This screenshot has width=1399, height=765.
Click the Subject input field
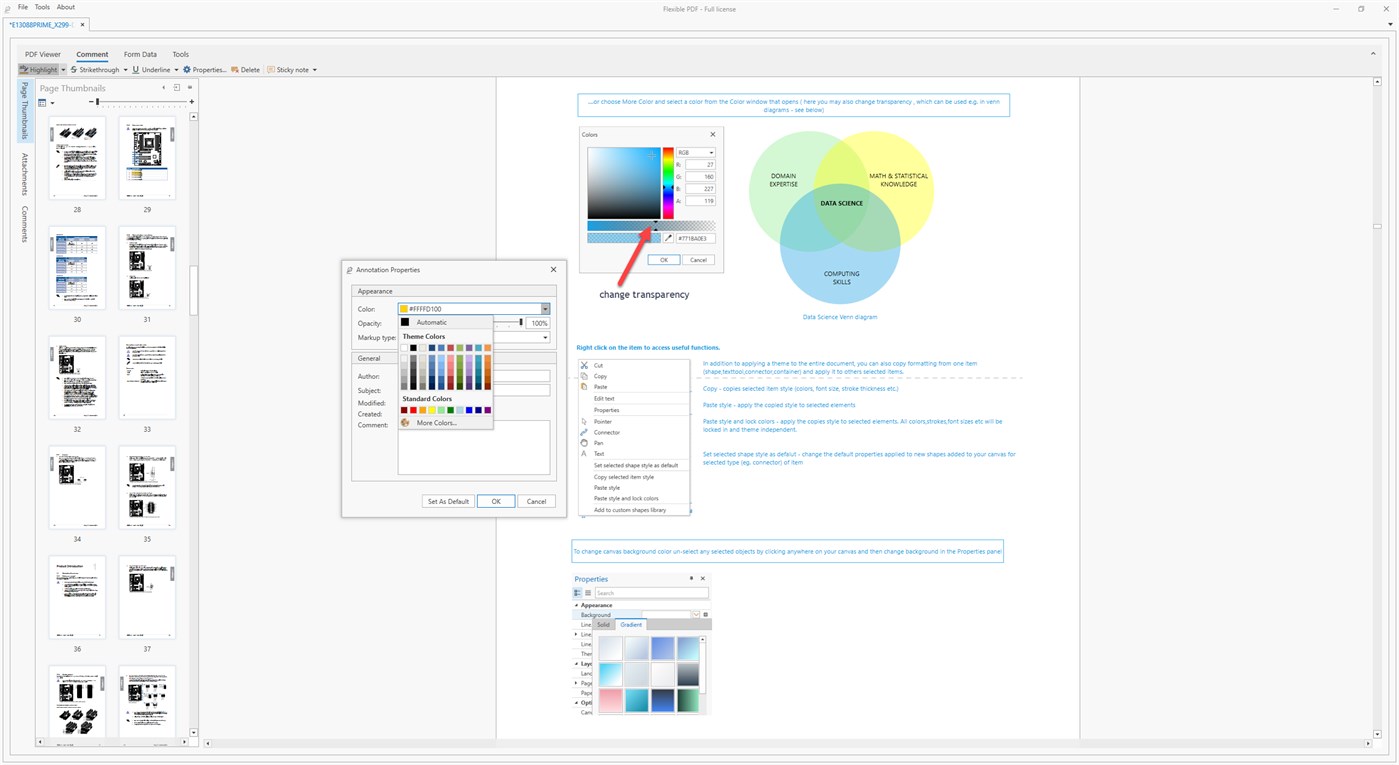click(474, 390)
